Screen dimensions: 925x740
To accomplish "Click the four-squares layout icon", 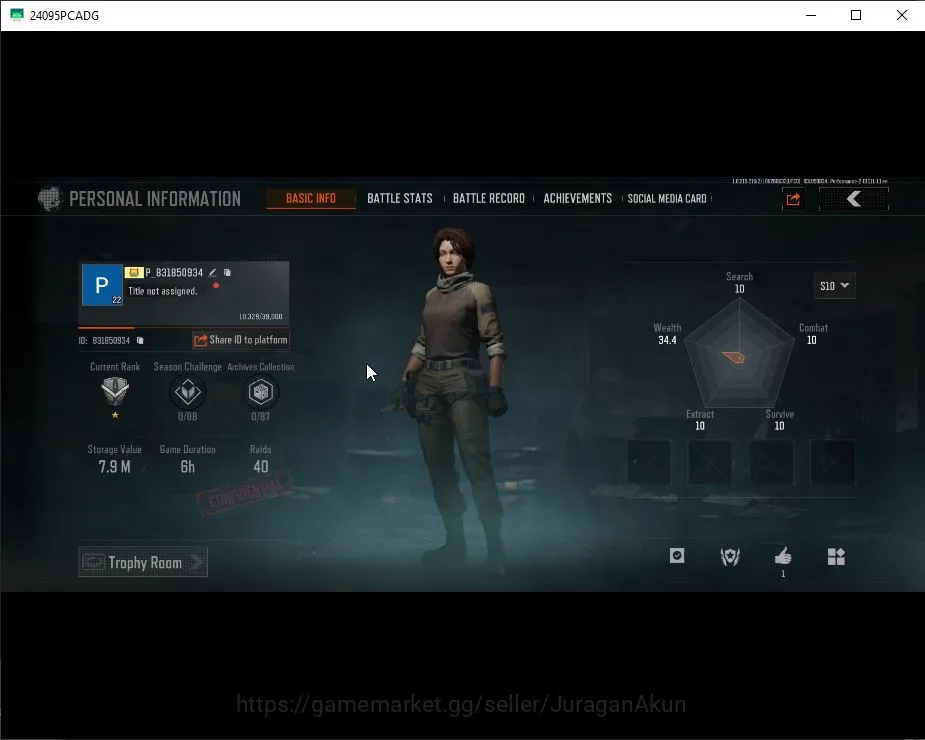I will point(836,556).
